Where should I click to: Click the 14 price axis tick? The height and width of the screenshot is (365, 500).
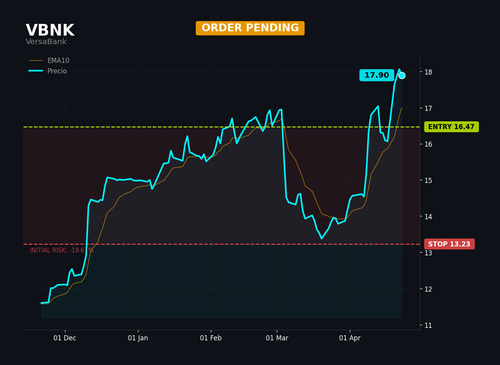(x=428, y=217)
